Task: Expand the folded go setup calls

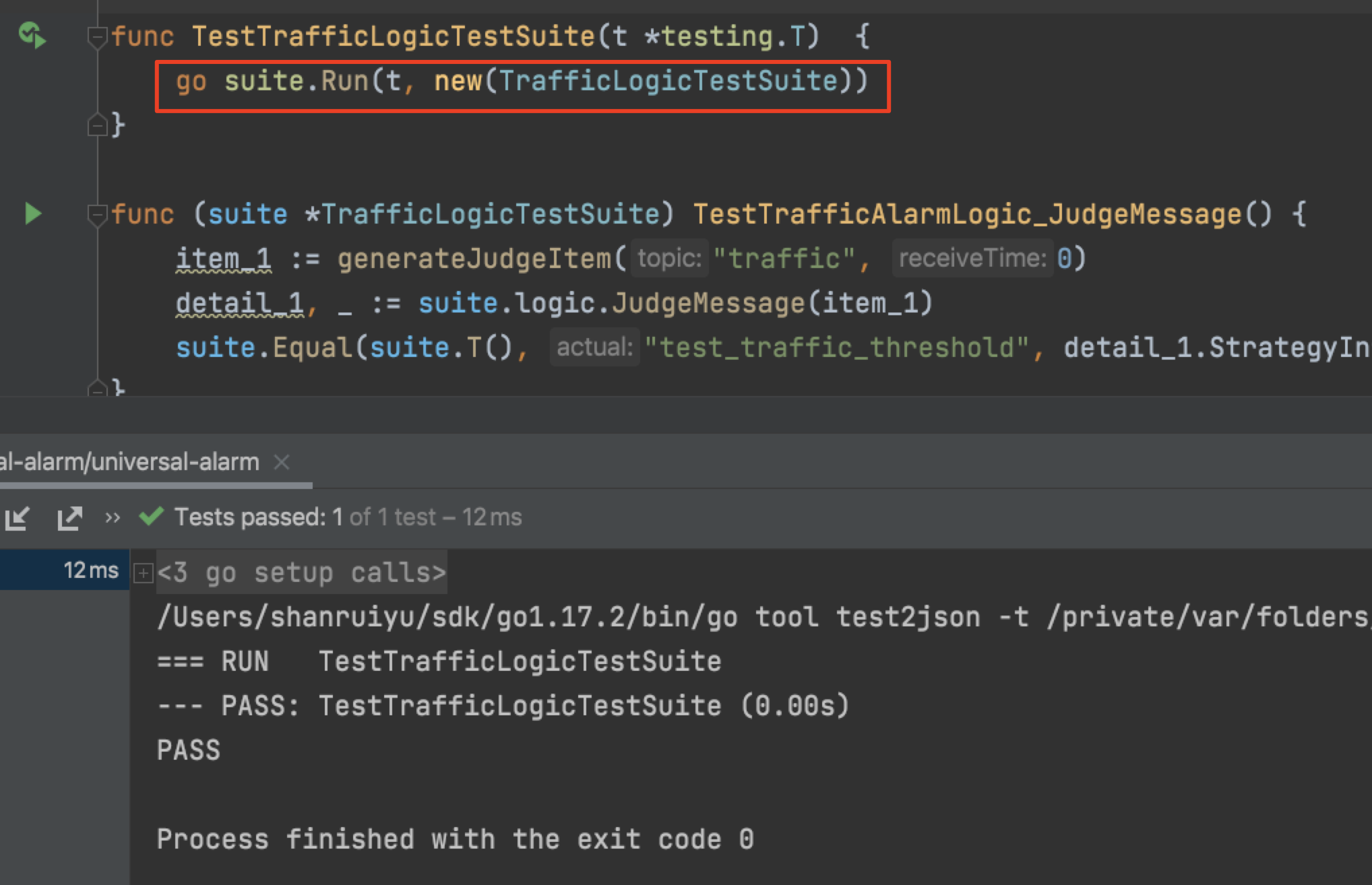Action: pos(143,573)
